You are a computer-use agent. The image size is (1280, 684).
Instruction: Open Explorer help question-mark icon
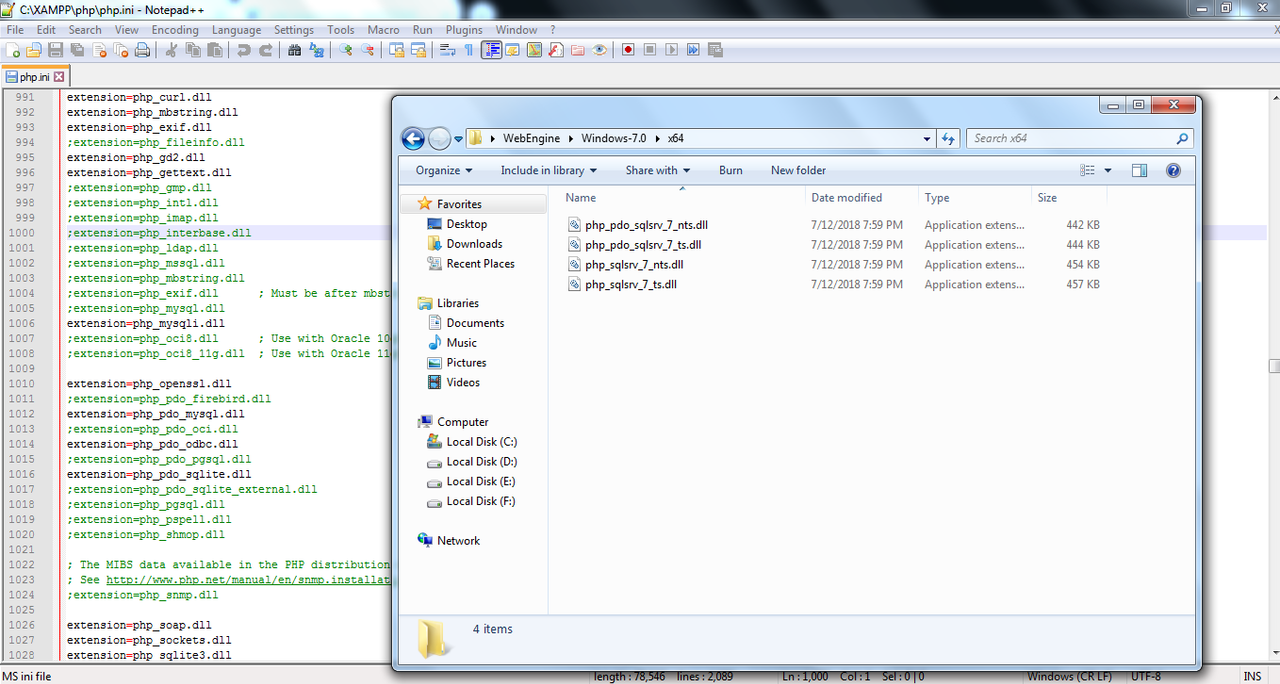point(1173,170)
